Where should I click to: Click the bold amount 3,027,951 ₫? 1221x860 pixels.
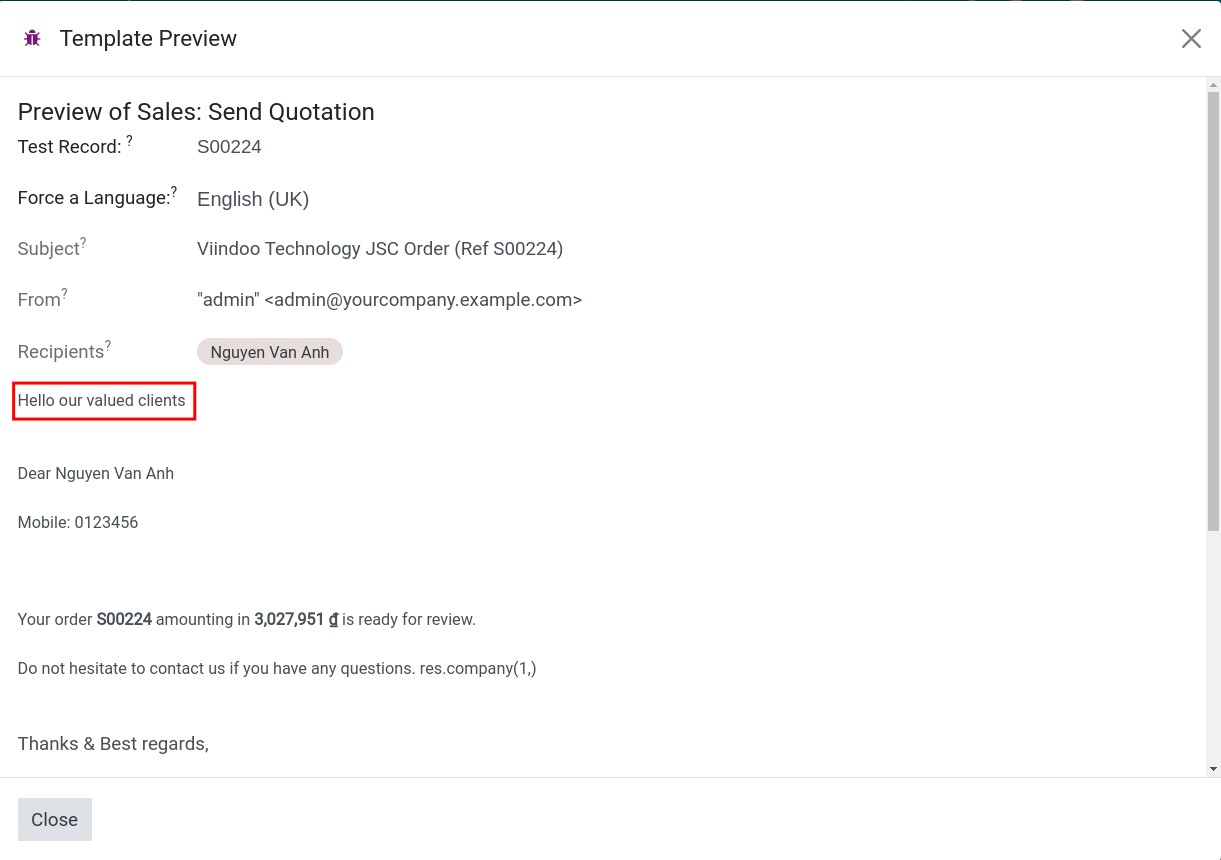[x=296, y=620]
